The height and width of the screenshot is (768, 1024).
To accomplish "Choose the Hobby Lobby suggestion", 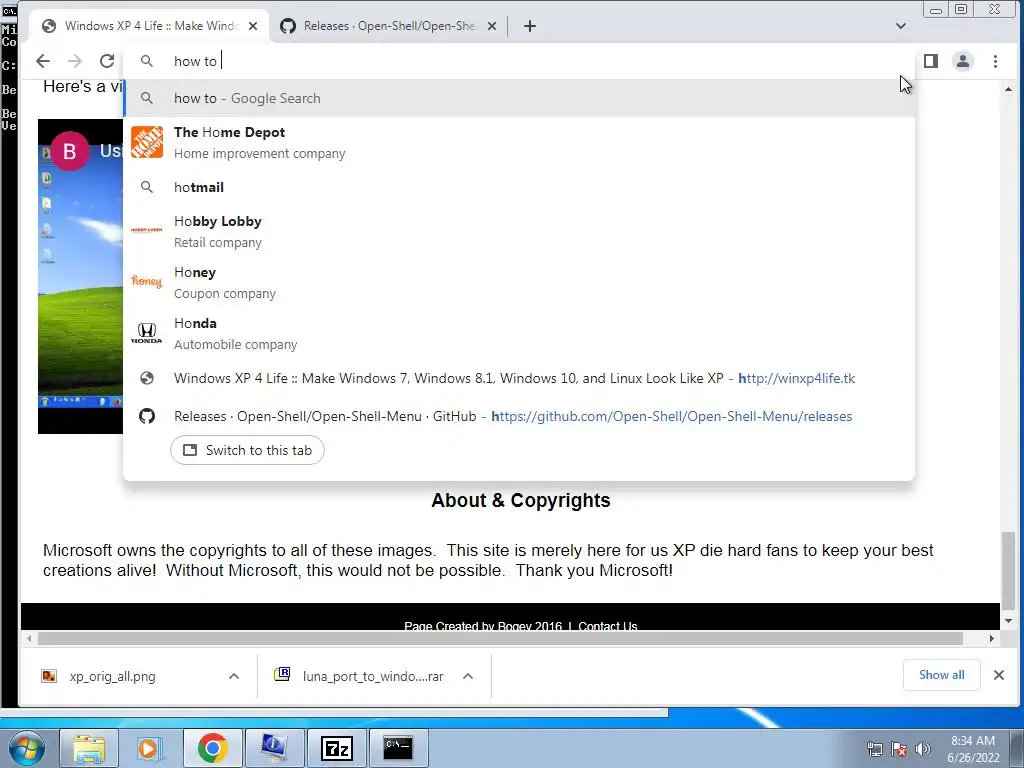I will click(x=519, y=231).
